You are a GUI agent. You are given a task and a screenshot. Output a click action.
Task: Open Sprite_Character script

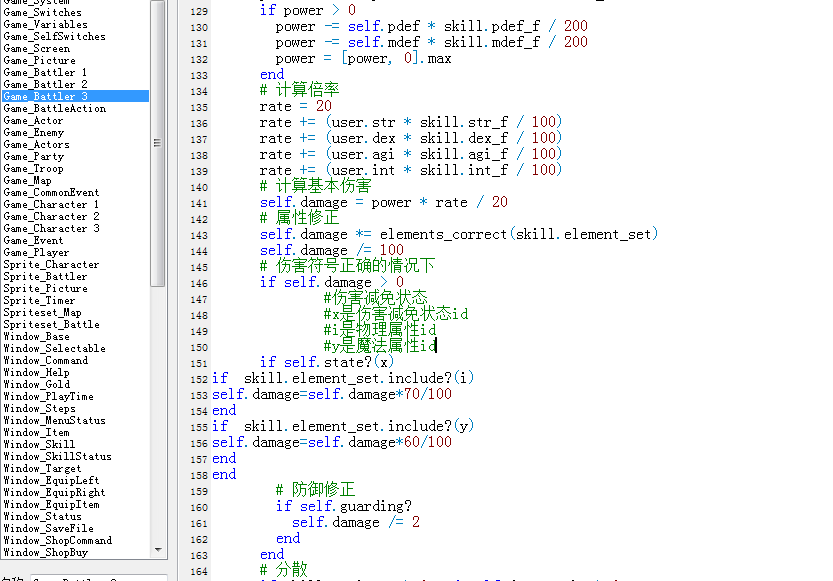[51, 264]
